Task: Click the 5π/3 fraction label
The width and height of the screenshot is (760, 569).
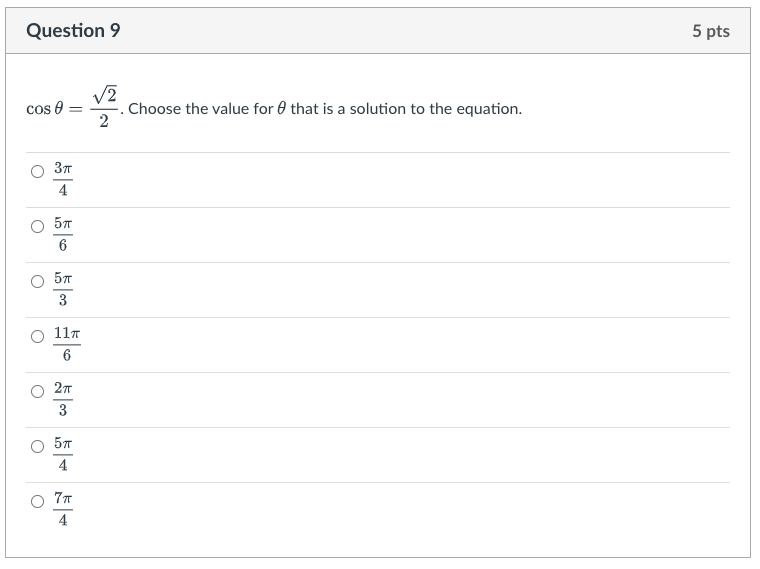Action: [63, 289]
